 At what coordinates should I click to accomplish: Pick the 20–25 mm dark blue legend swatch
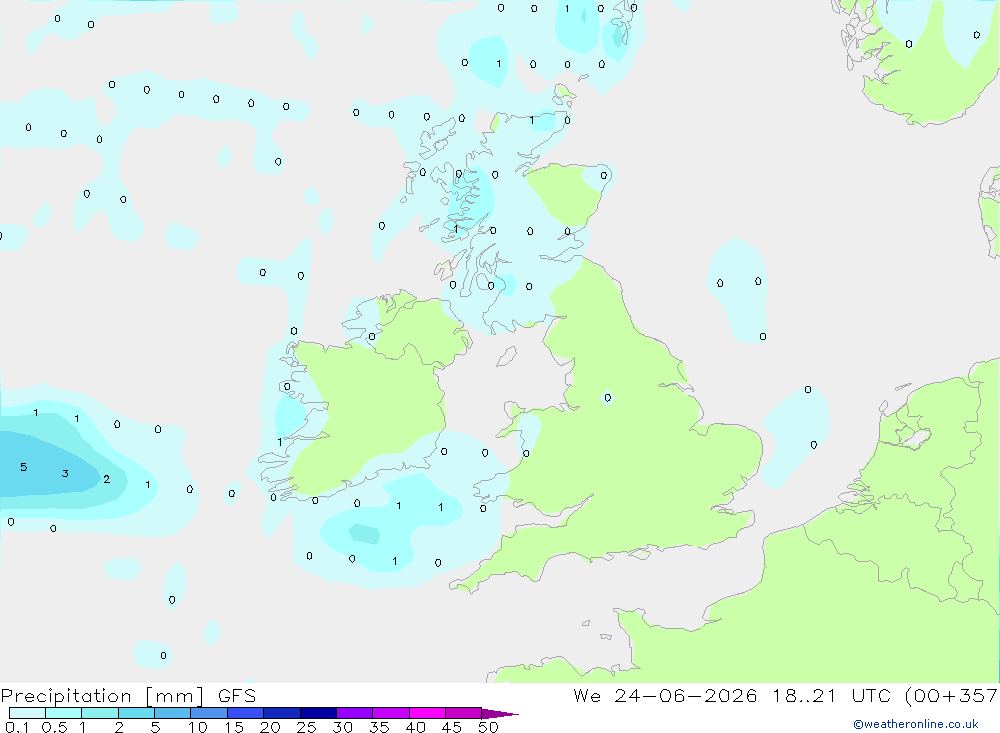pos(281,713)
